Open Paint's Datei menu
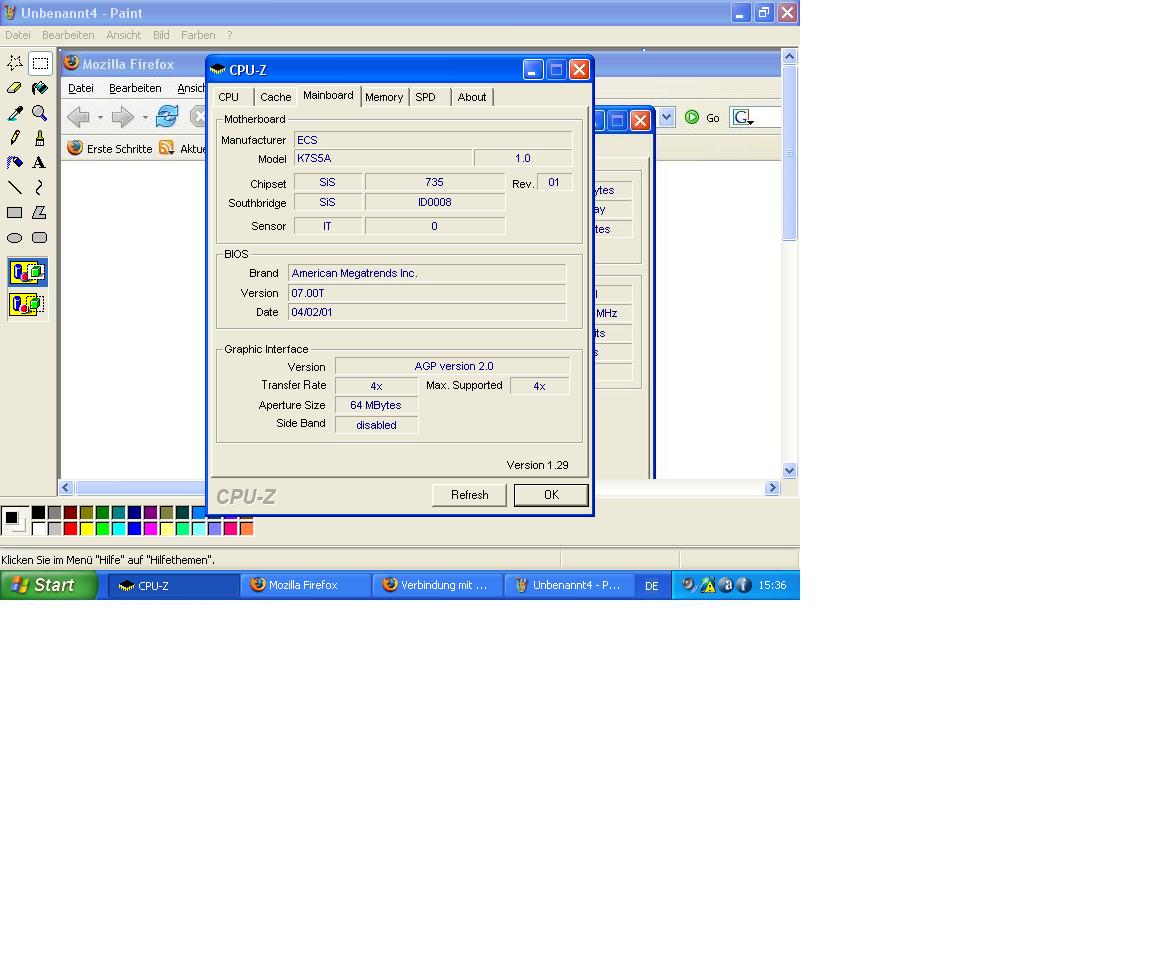Viewport: 1163px width, 967px height. 18,35
